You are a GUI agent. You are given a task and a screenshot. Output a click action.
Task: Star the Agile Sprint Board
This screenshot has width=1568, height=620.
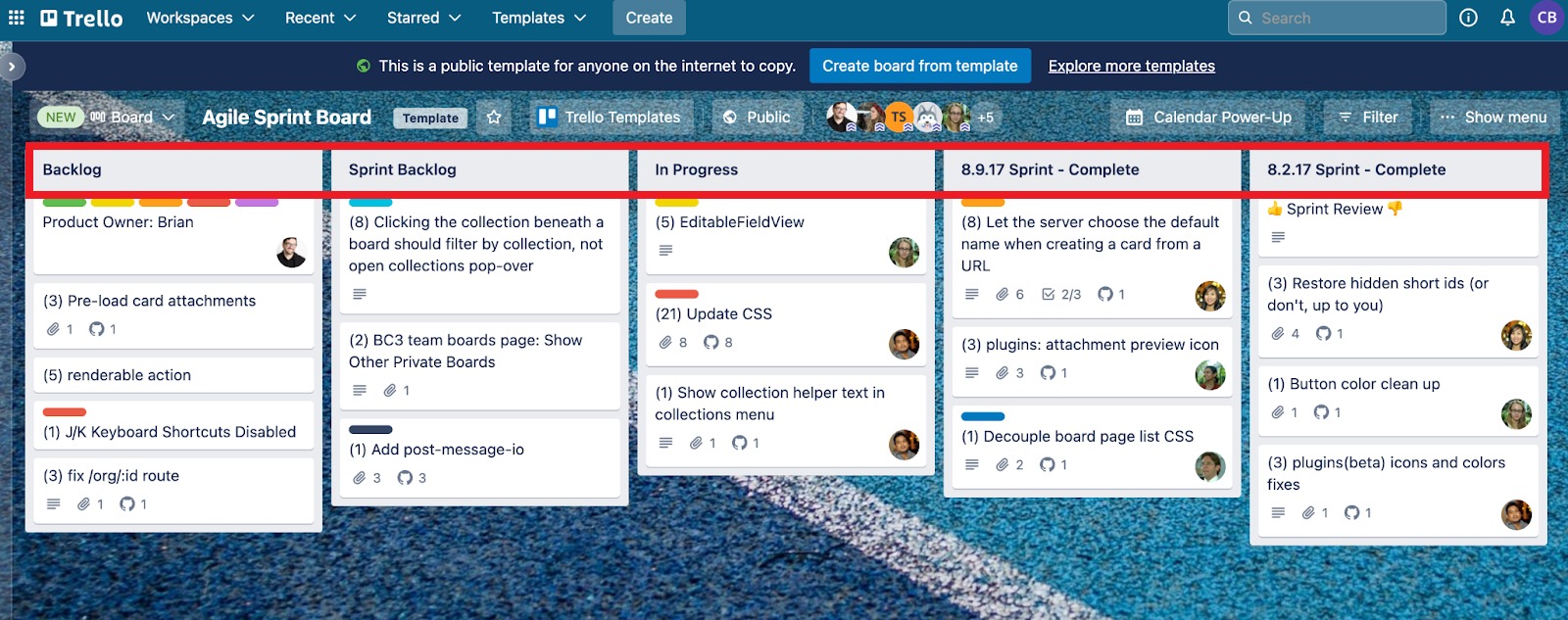click(x=494, y=118)
